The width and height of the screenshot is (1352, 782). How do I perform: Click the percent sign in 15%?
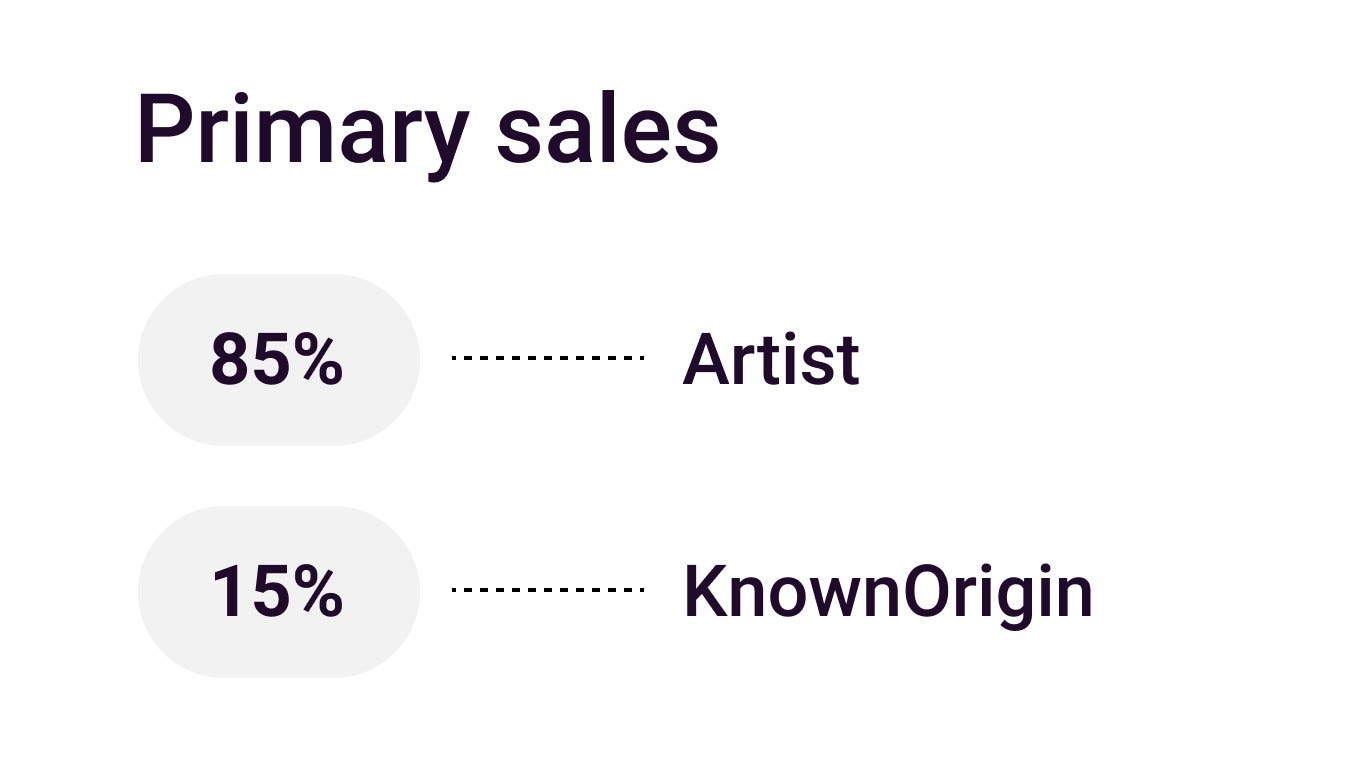[x=318, y=592]
